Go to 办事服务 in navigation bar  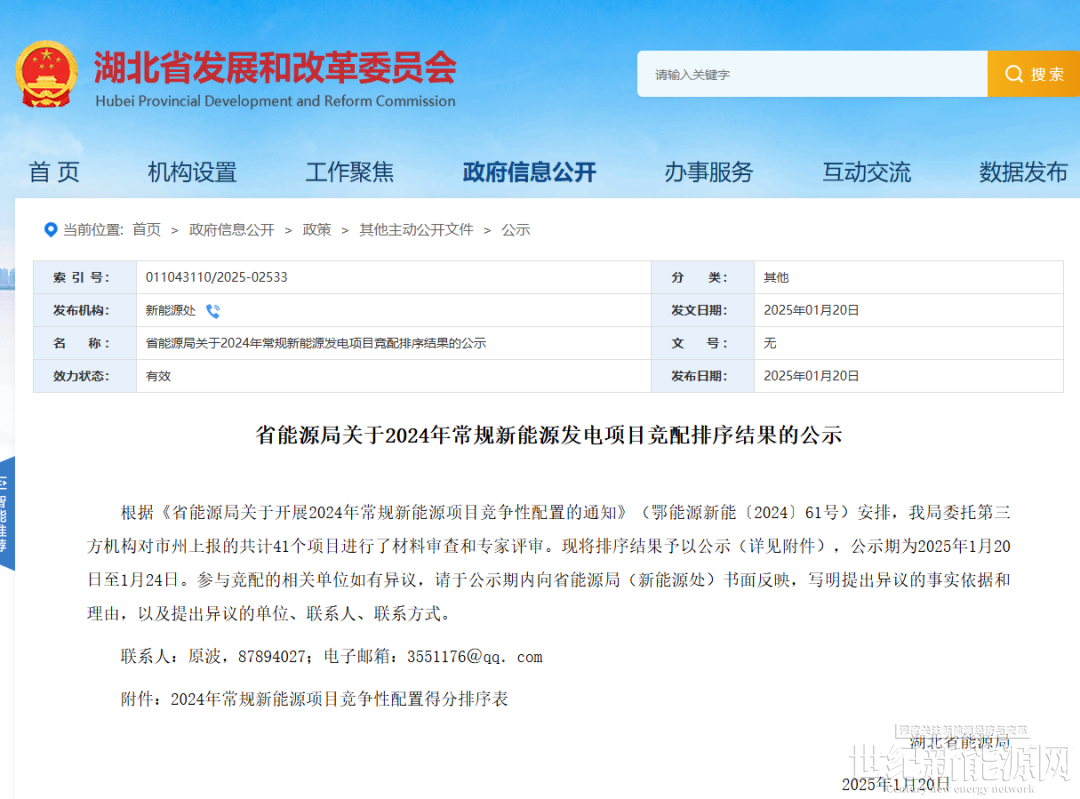click(x=709, y=172)
